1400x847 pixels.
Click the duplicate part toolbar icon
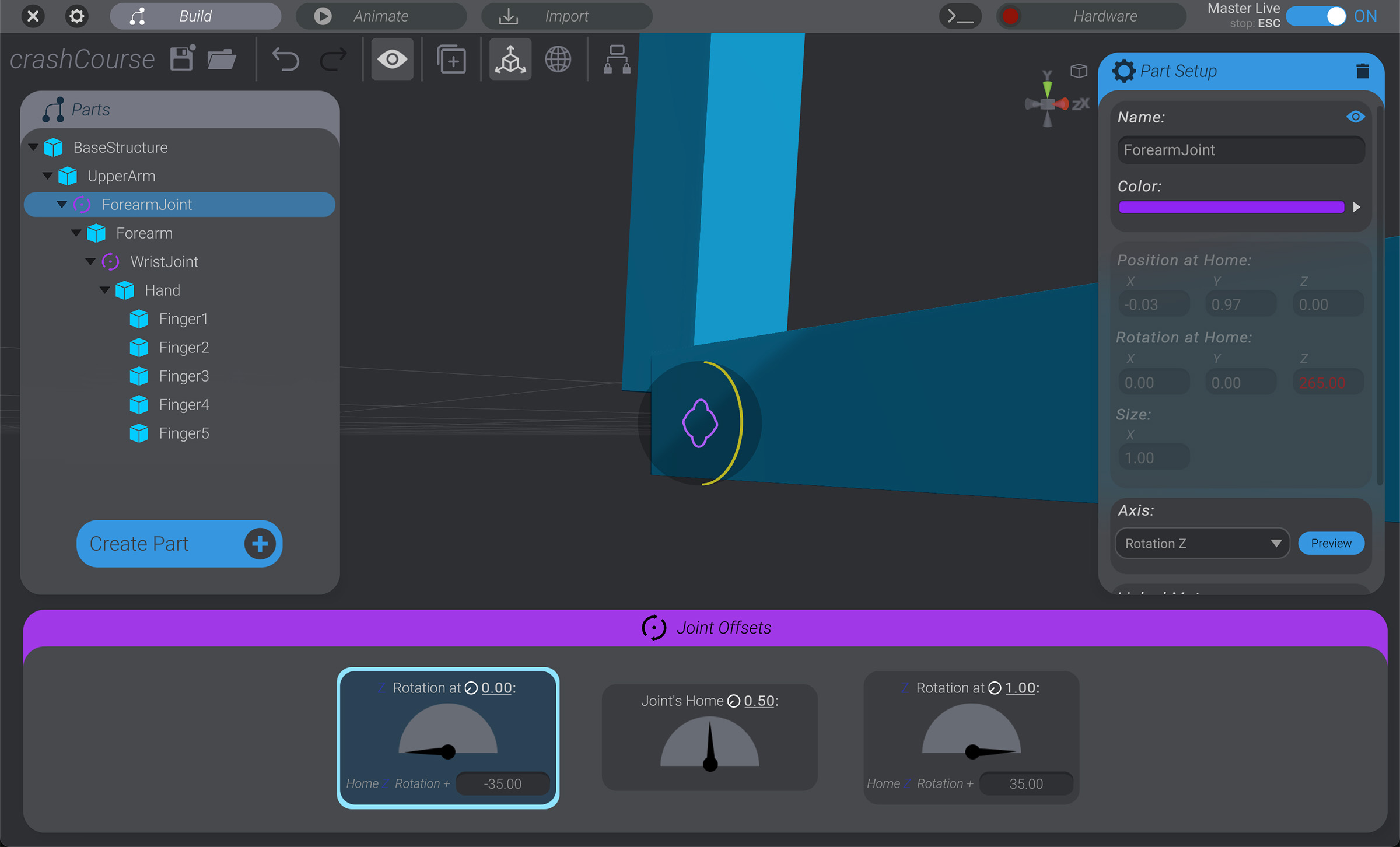pos(452,58)
